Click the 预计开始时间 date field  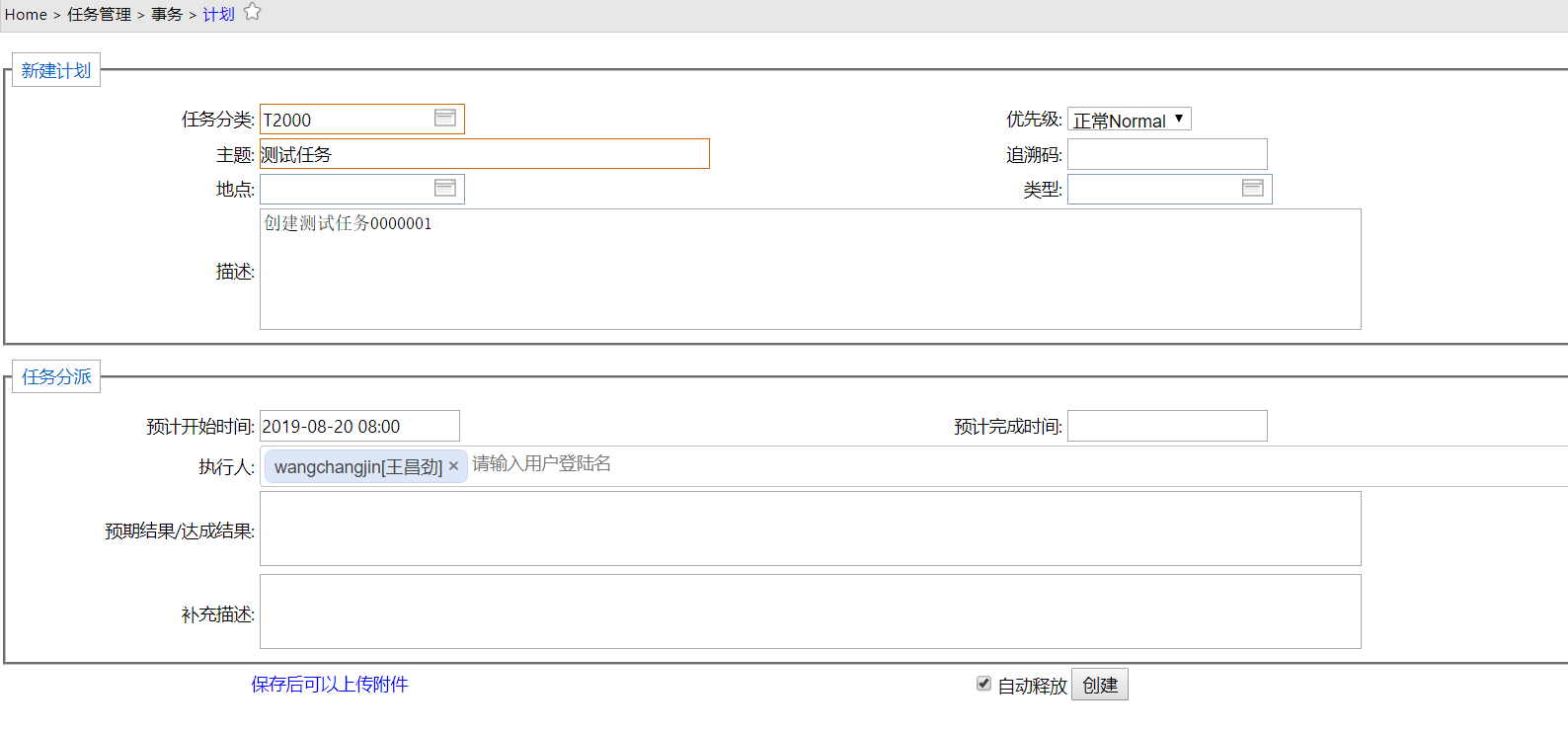click(359, 426)
